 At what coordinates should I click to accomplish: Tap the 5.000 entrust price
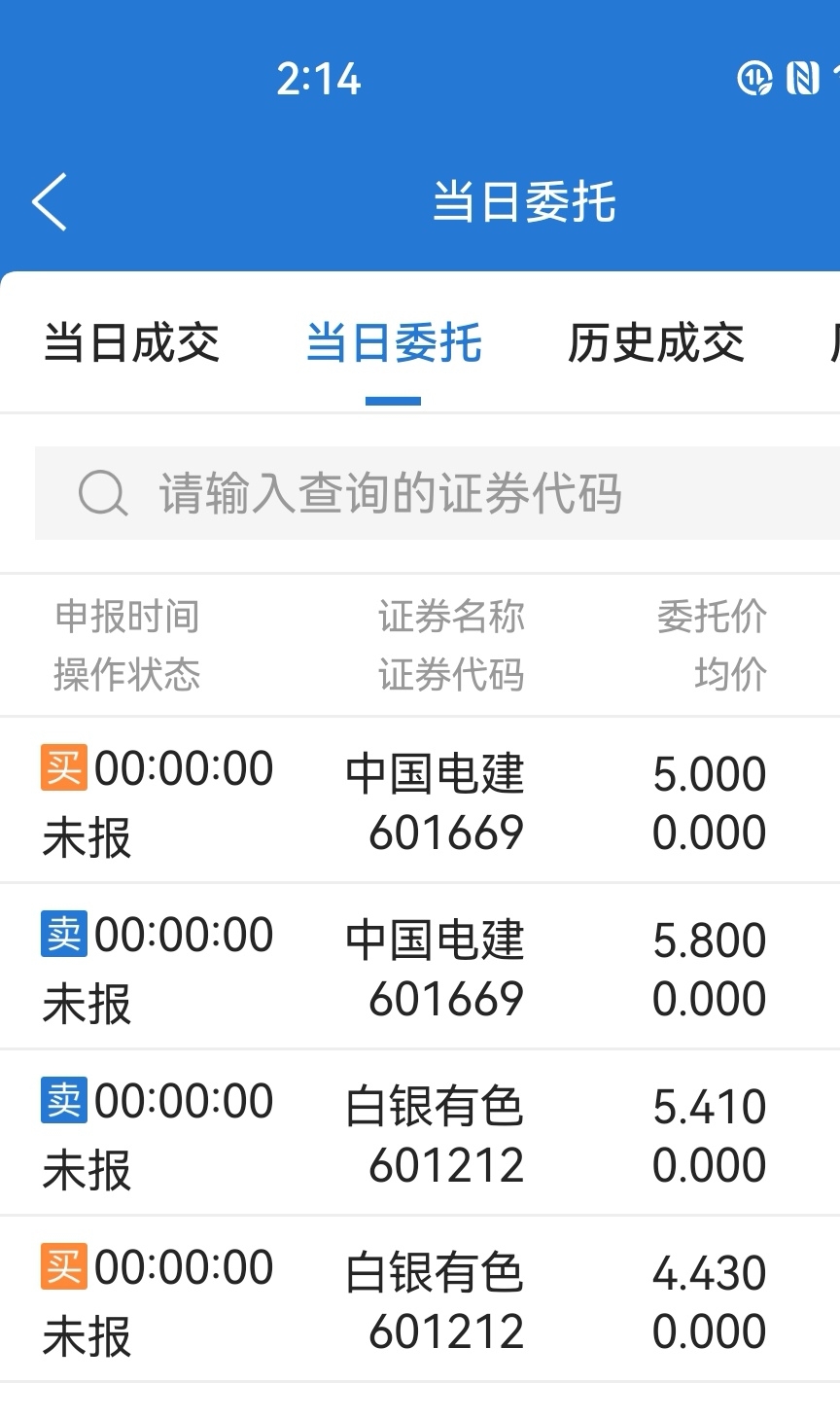click(x=710, y=774)
